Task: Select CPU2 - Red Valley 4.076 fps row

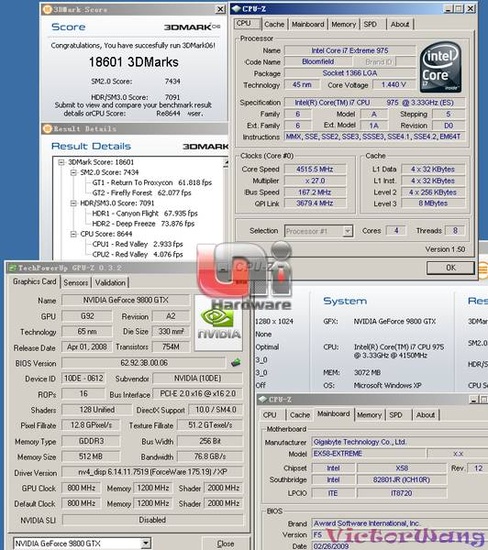Action: point(138,254)
